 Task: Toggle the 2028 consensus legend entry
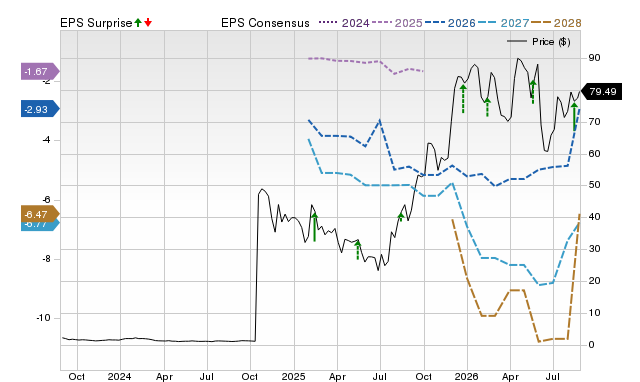(556, 23)
